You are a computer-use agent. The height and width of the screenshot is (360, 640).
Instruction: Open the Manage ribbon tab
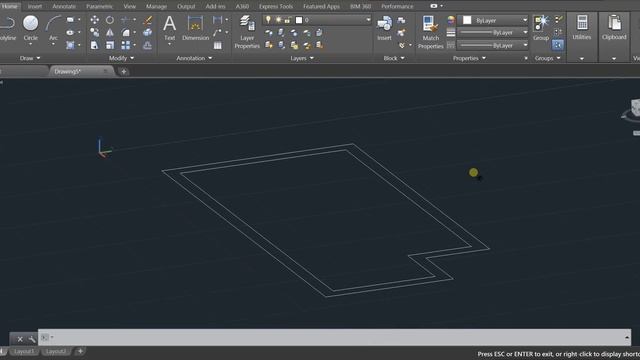(156, 6)
